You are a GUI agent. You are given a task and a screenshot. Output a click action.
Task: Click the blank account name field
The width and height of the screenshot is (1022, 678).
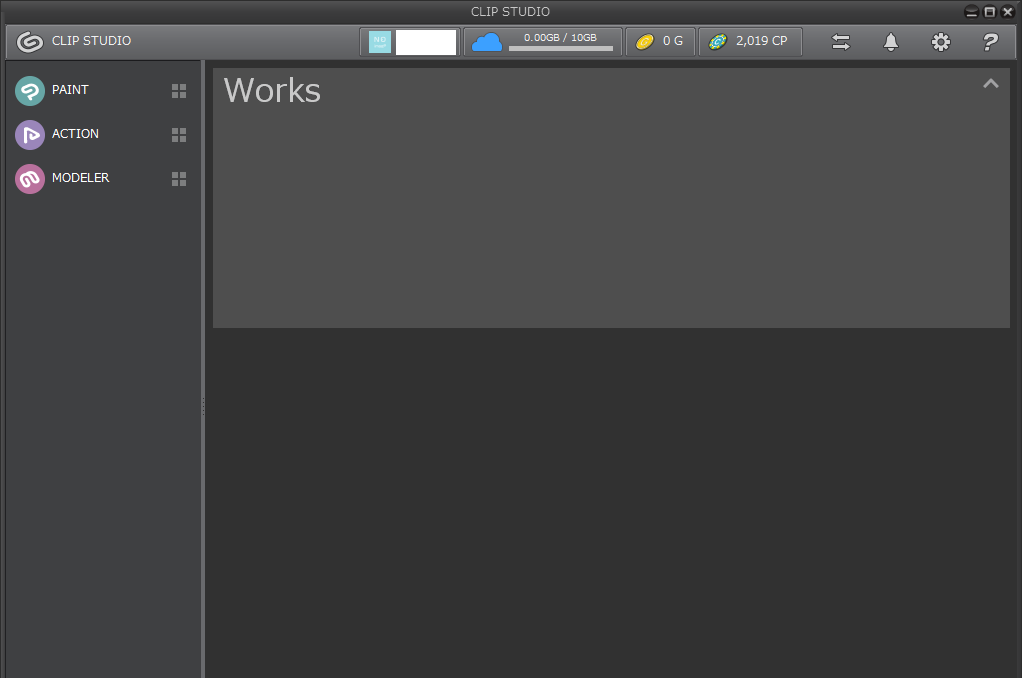[426, 42]
